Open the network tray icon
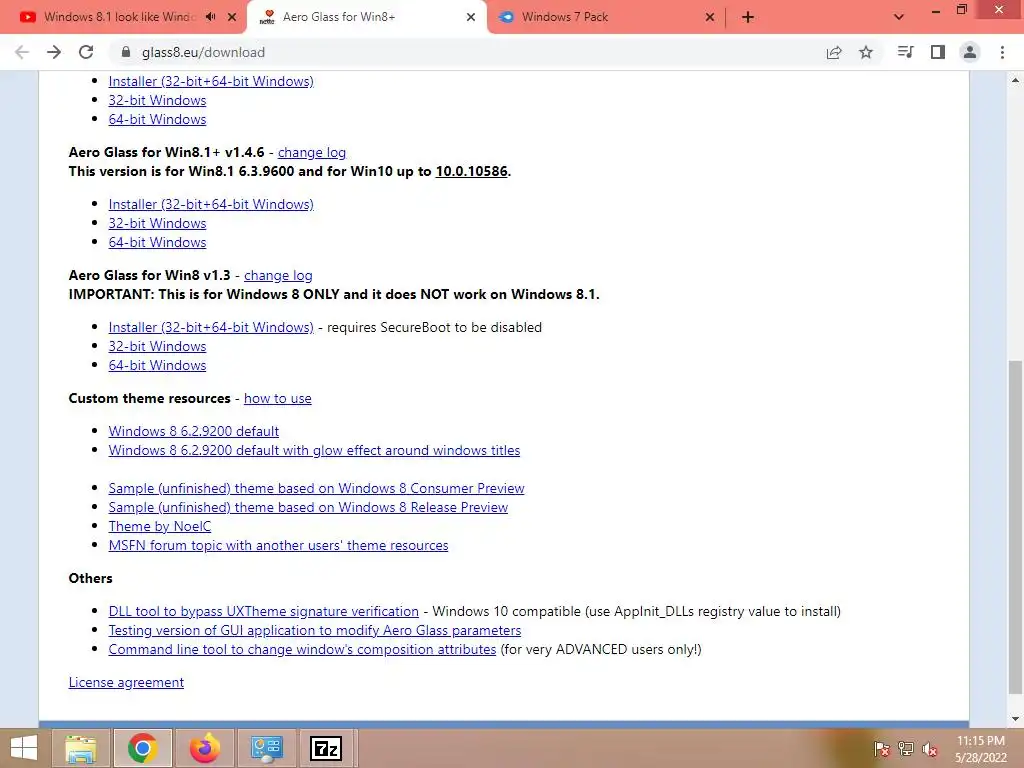This screenshot has height=768, width=1024. click(x=906, y=749)
